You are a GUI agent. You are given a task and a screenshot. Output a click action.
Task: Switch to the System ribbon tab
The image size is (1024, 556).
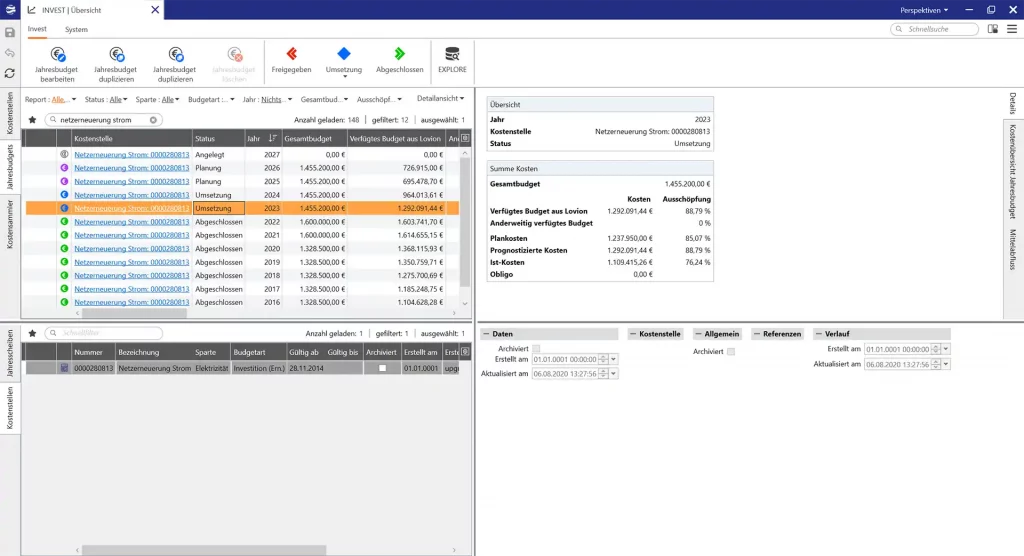(76, 29)
